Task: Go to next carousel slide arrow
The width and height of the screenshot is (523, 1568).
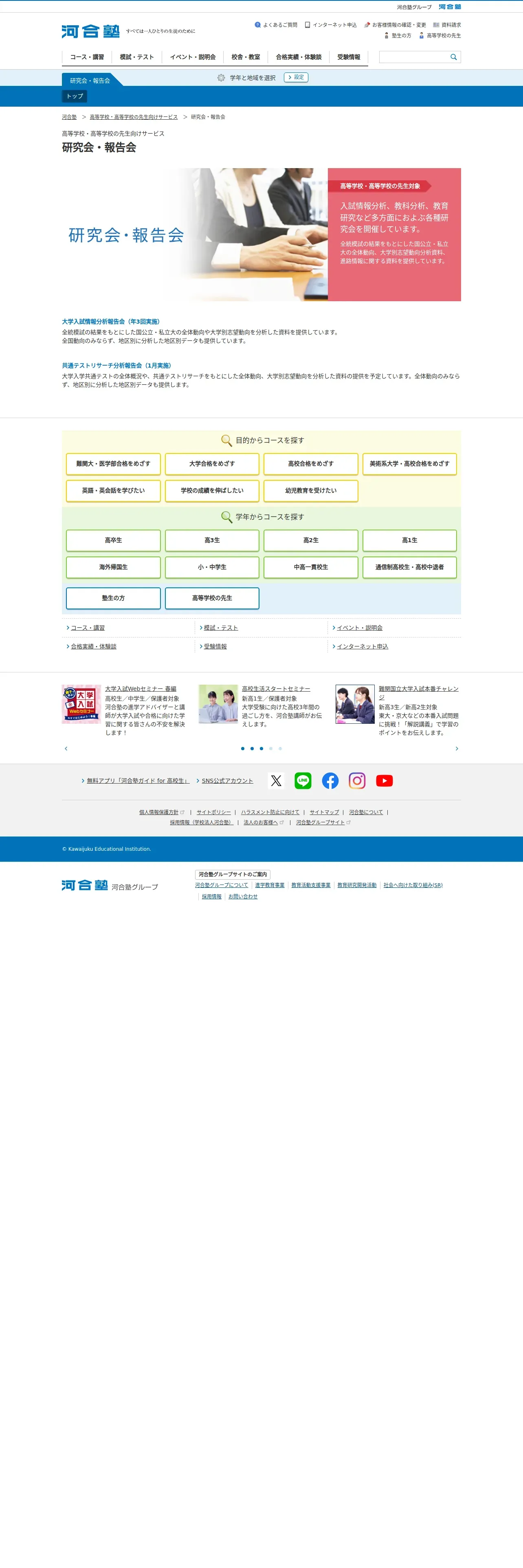Action: [457, 748]
